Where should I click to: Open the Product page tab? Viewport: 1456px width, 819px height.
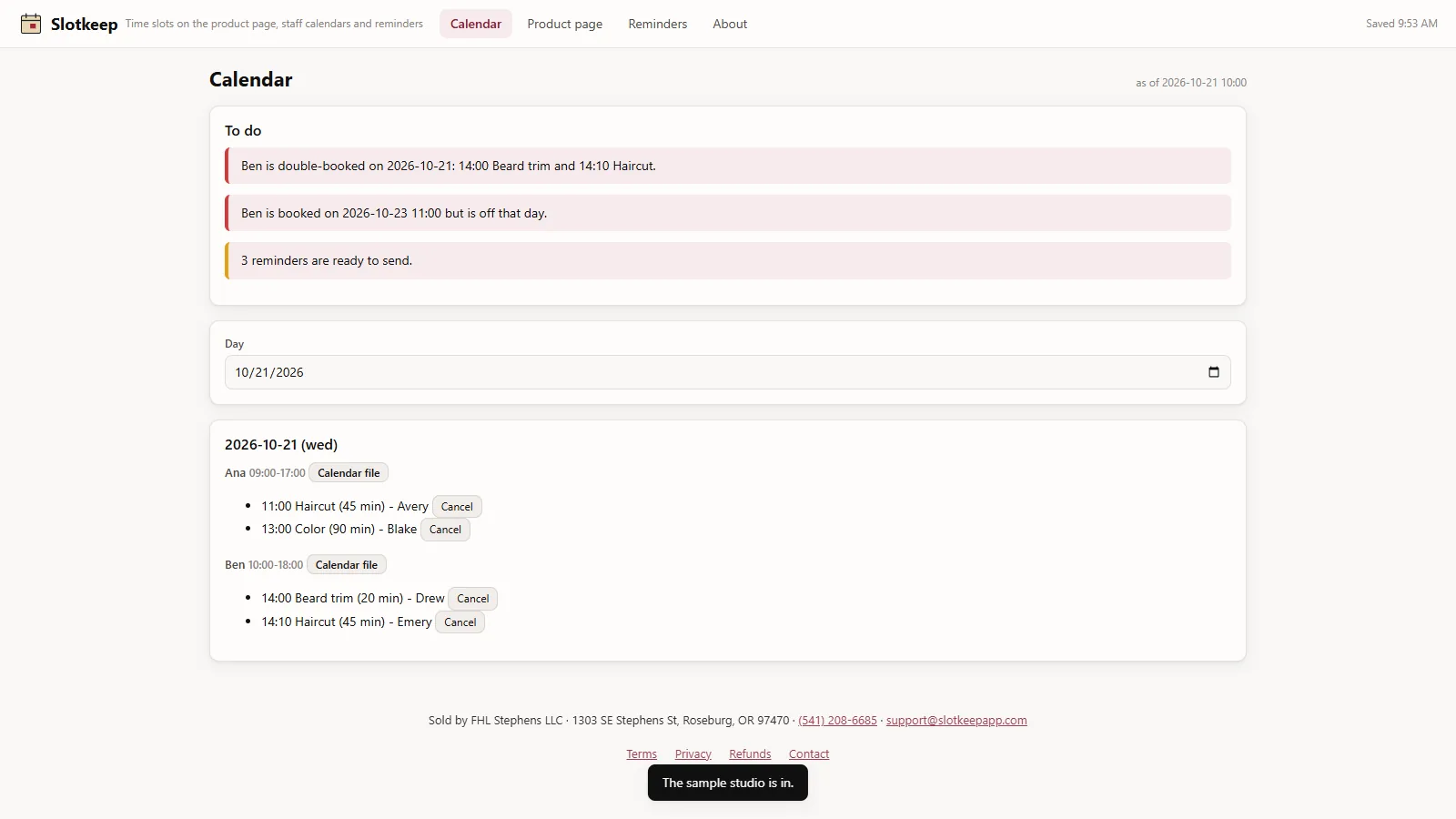coord(564,24)
